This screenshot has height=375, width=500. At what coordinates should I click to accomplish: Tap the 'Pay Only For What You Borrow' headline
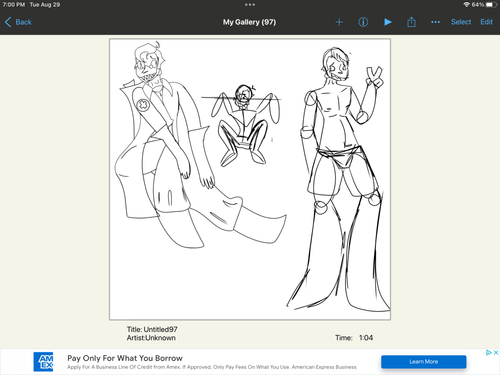(125, 358)
